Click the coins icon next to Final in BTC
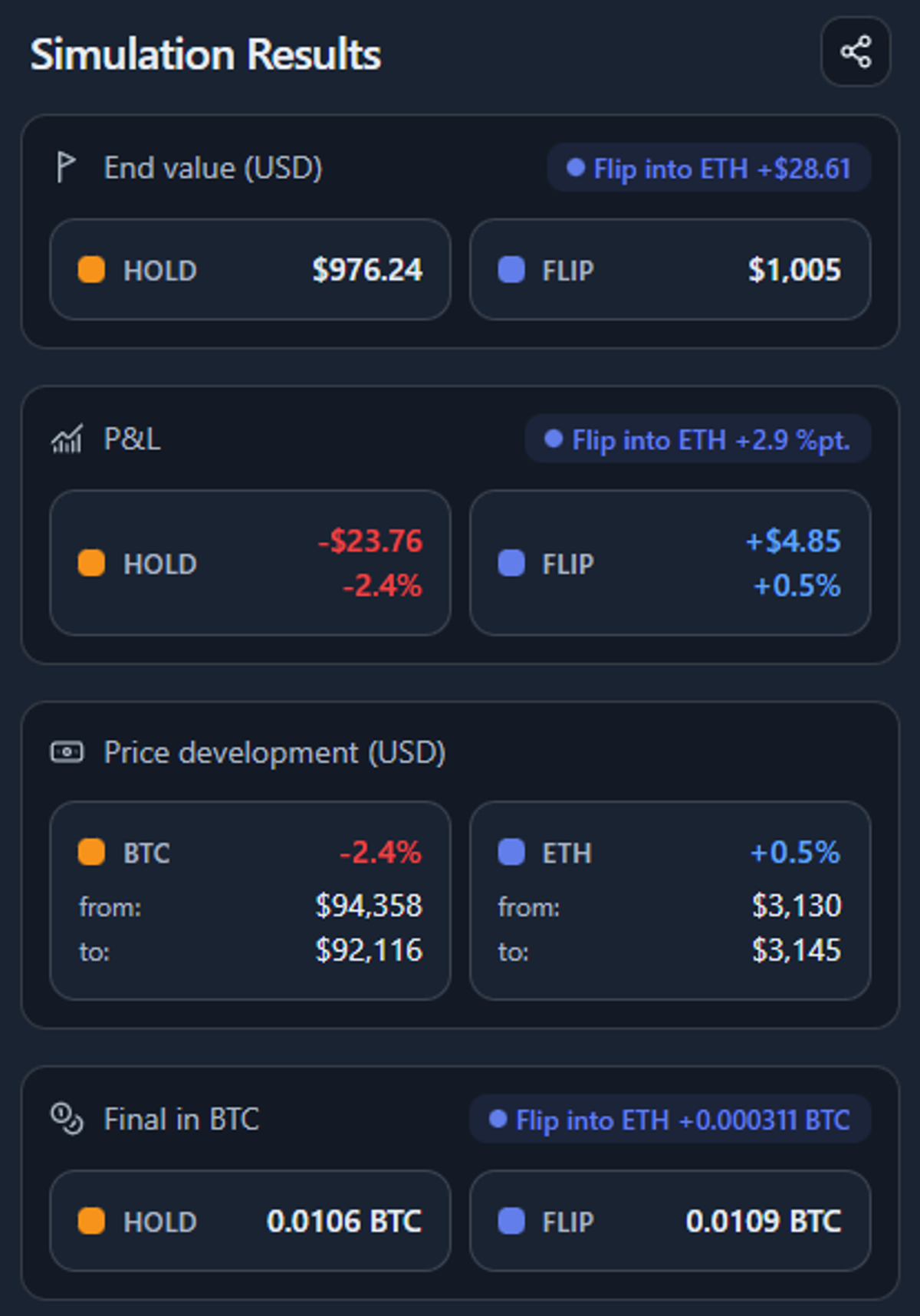This screenshot has width=920, height=1316. pos(67,1119)
